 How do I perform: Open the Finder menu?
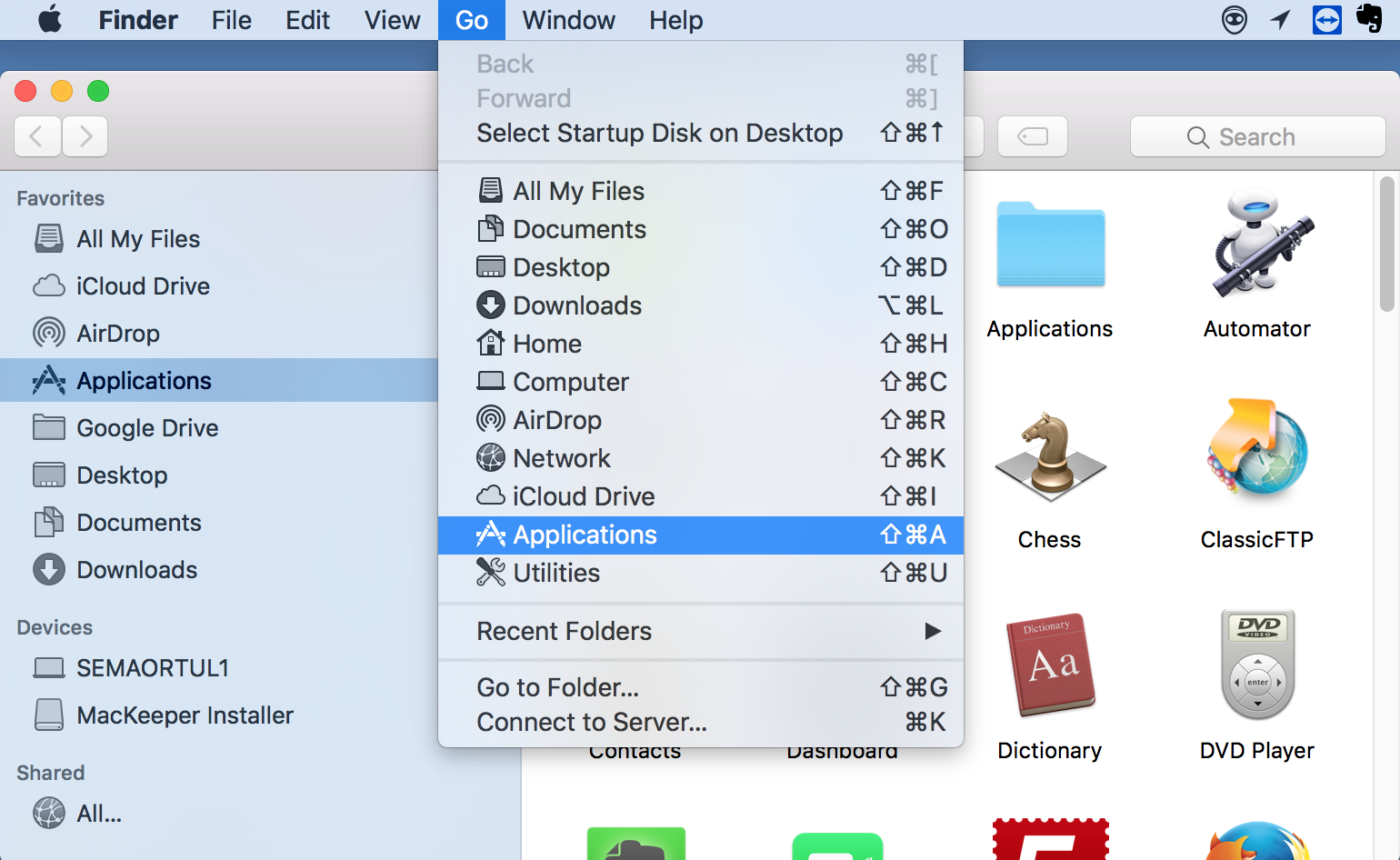click(138, 20)
